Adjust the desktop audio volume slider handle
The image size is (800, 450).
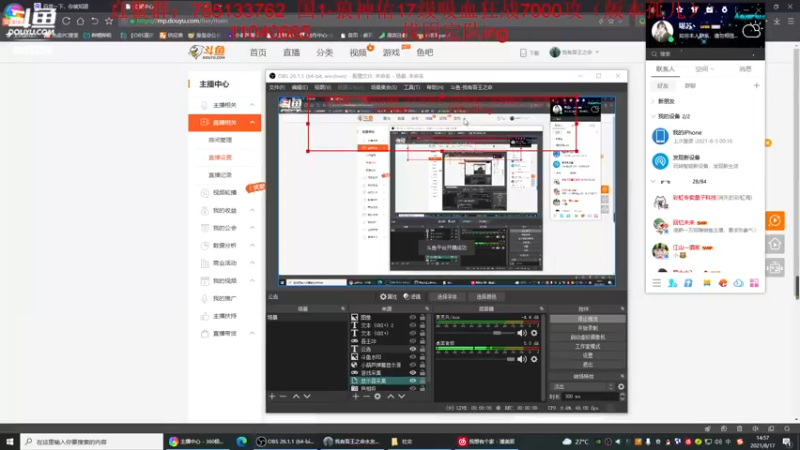tap(511, 359)
